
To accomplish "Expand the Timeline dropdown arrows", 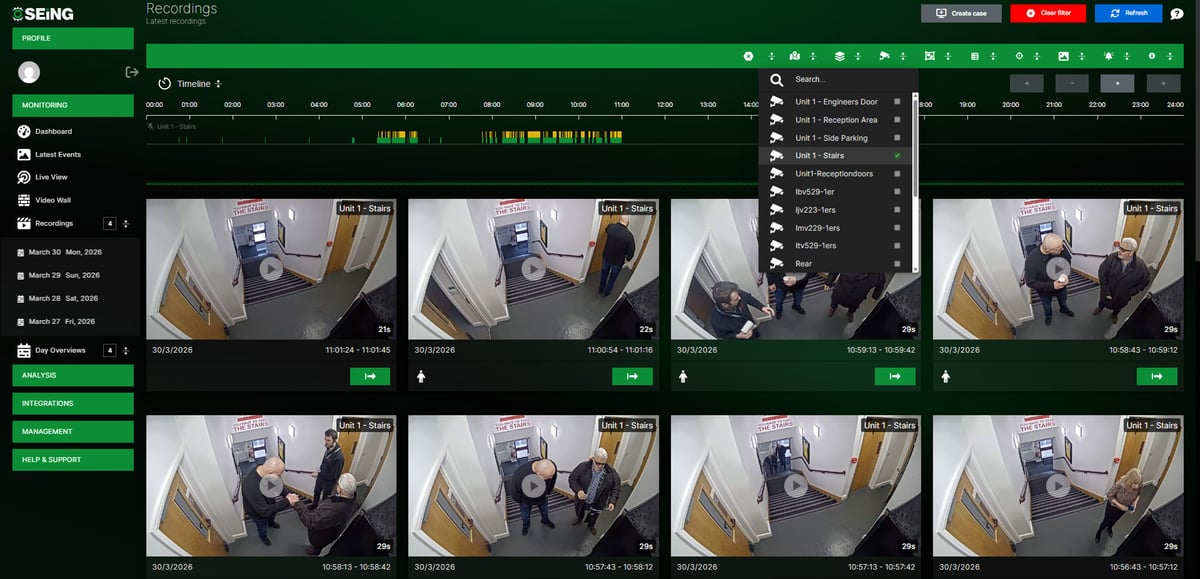I will click(218, 84).
